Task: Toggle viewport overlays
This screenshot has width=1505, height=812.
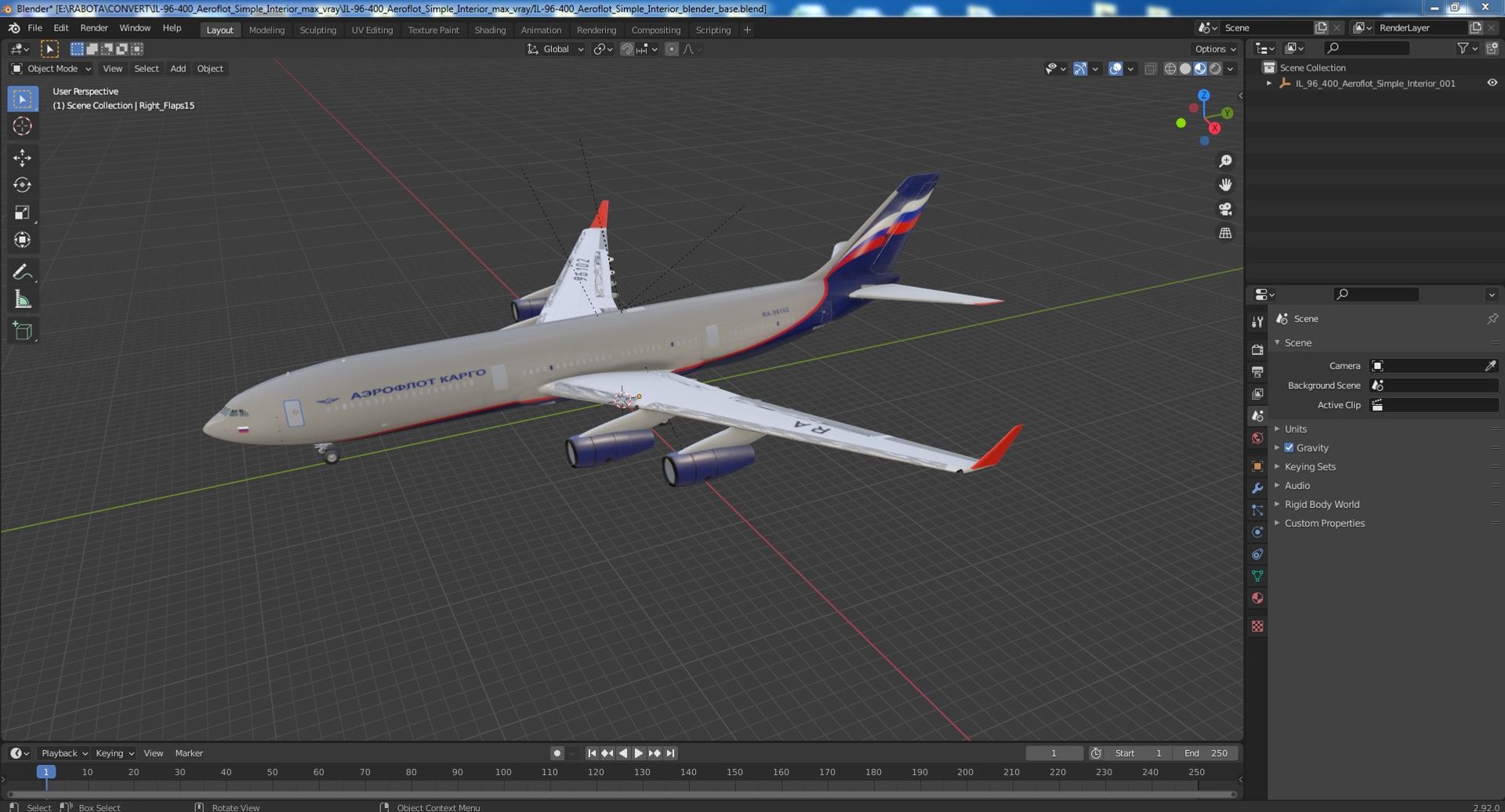Action: point(1115,69)
